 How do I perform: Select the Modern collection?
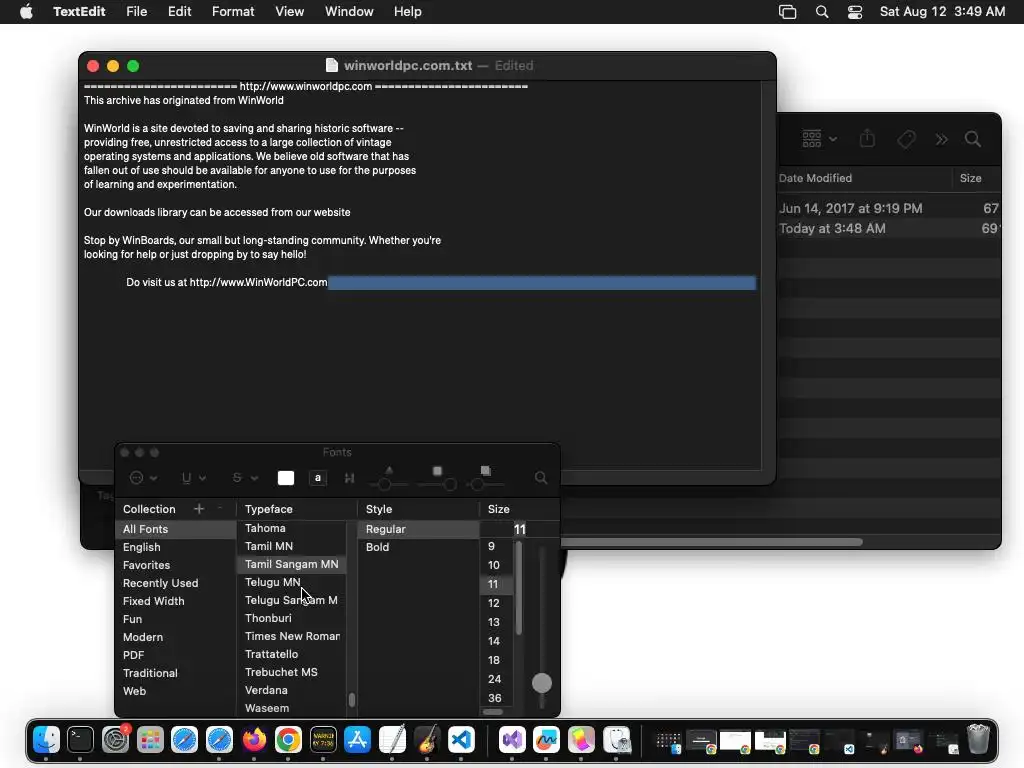click(x=176, y=637)
